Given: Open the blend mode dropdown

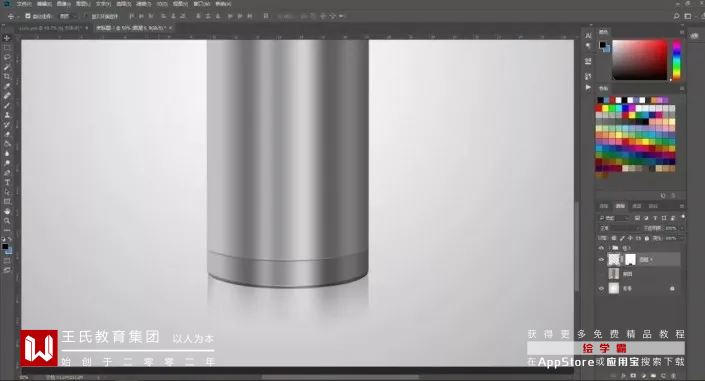Looking at the screenshot, I should coord(620,228).
